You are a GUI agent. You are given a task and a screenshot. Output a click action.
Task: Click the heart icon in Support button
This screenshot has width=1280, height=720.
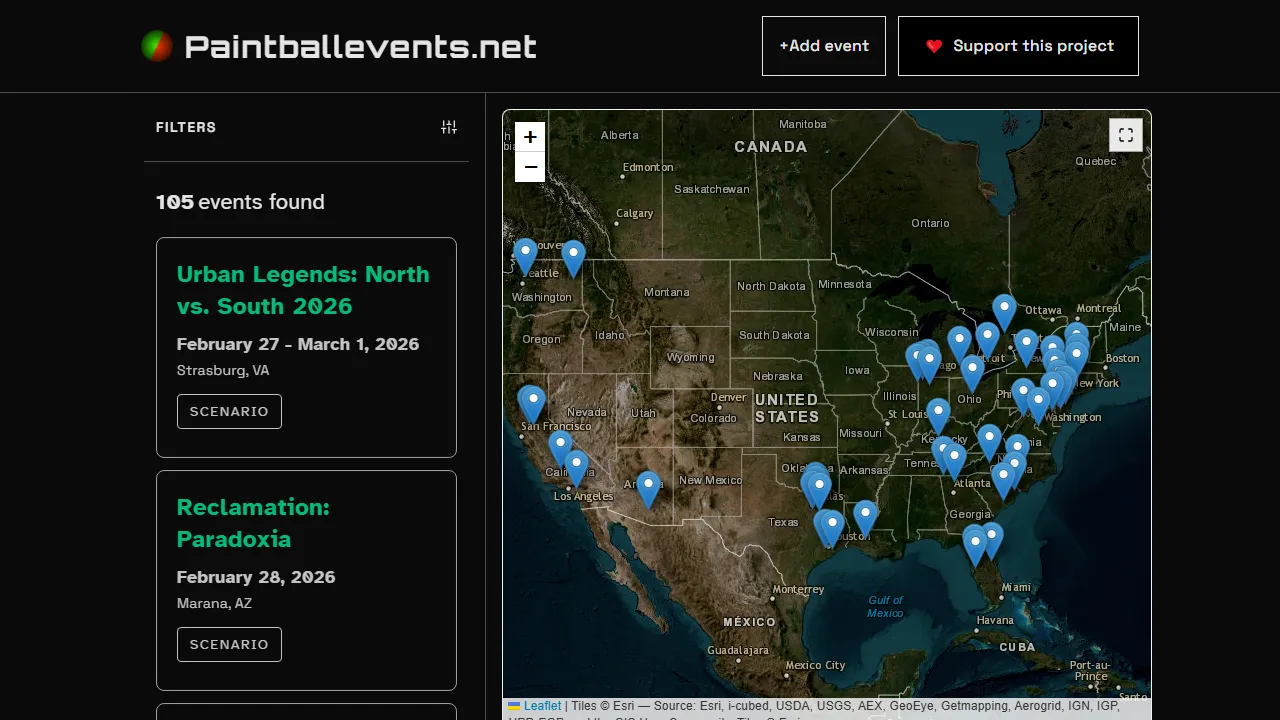(934, 45)
